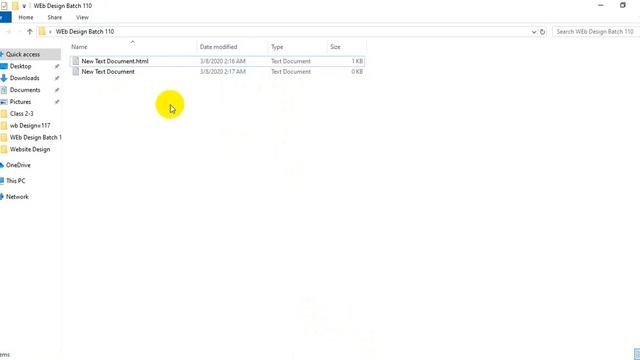Click the Desktop icon in sidebar
The width and height of the screenshot is (640, 360).
[x=4, y=66]
